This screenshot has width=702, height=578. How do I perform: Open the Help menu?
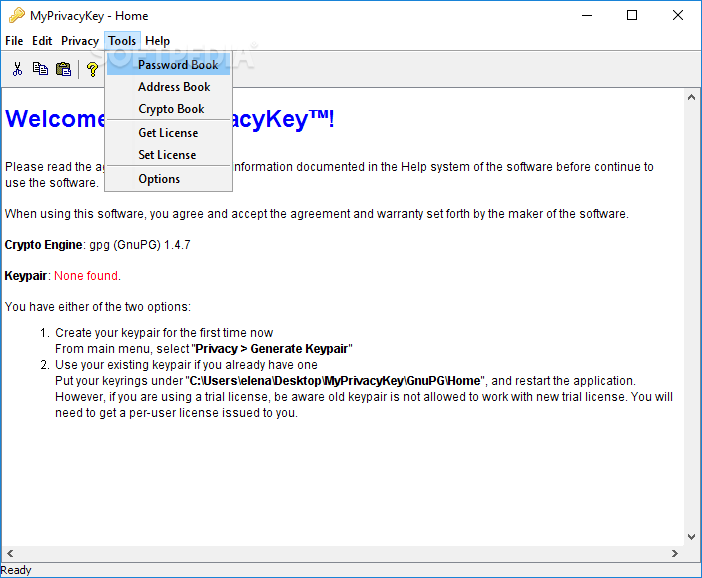pos(157,41)
